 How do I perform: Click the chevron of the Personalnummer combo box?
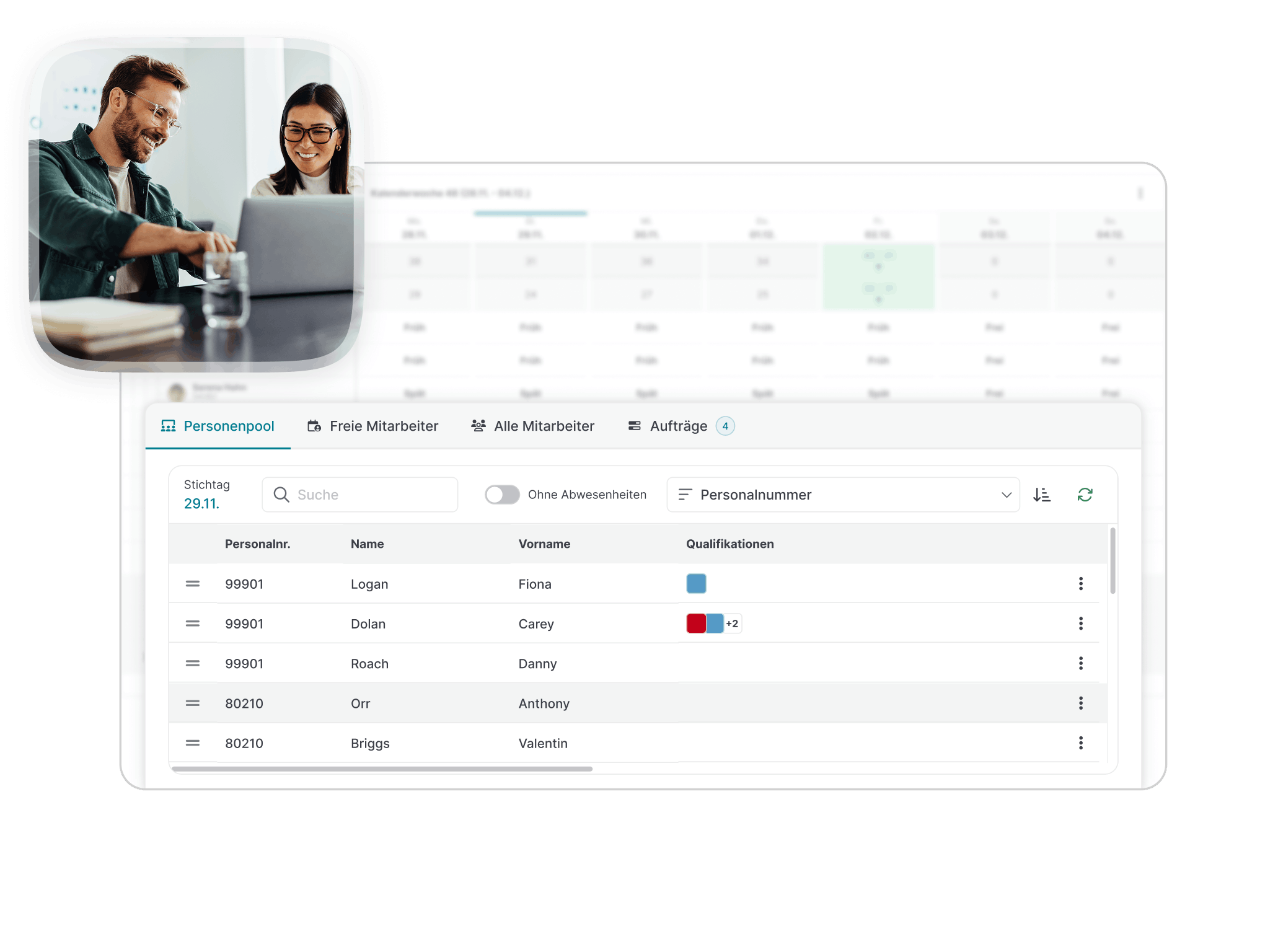coord(1006,495)
